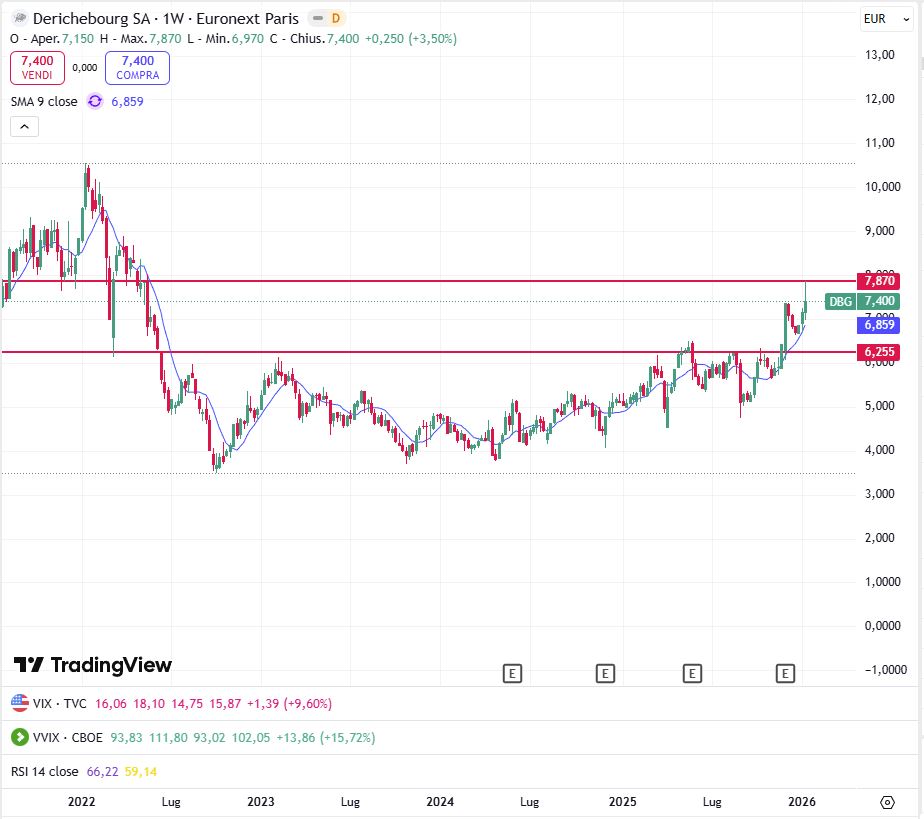Viewport: 924px width, 819px height.
Task: Select the RSI 14 close indicator label
Action: tap(45, 771)
